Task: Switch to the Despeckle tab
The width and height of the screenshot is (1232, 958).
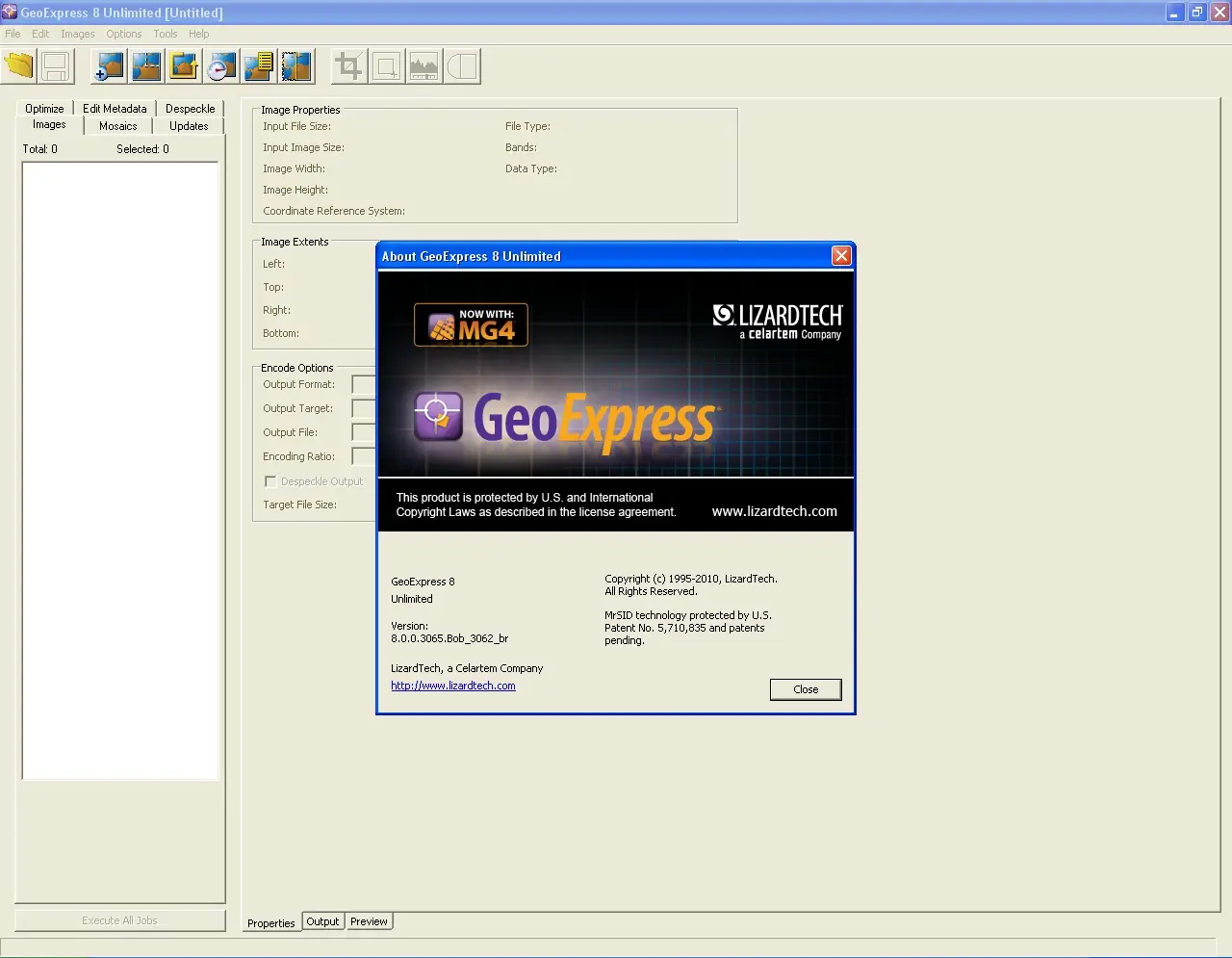Action: [191, 109]
